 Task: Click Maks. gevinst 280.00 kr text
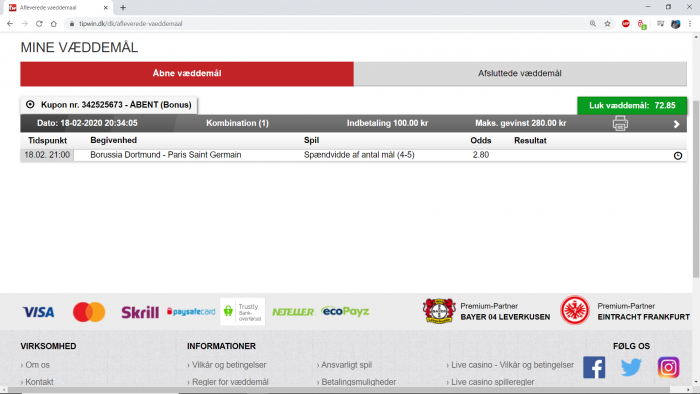coord(521,123)
